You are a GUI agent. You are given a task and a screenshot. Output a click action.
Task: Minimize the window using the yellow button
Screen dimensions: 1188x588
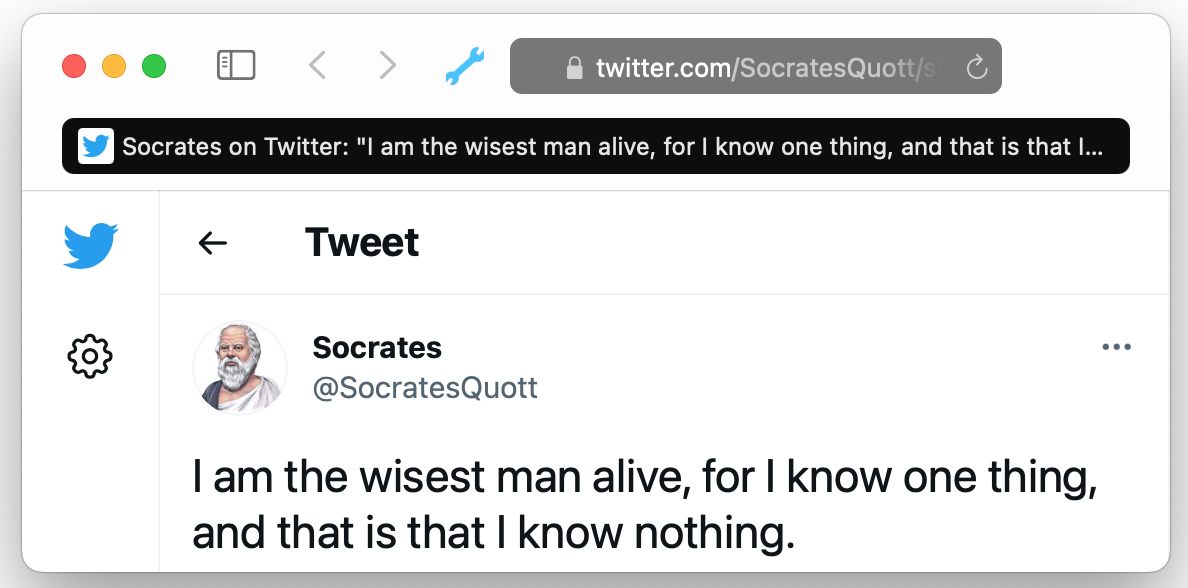coord(114,67)
